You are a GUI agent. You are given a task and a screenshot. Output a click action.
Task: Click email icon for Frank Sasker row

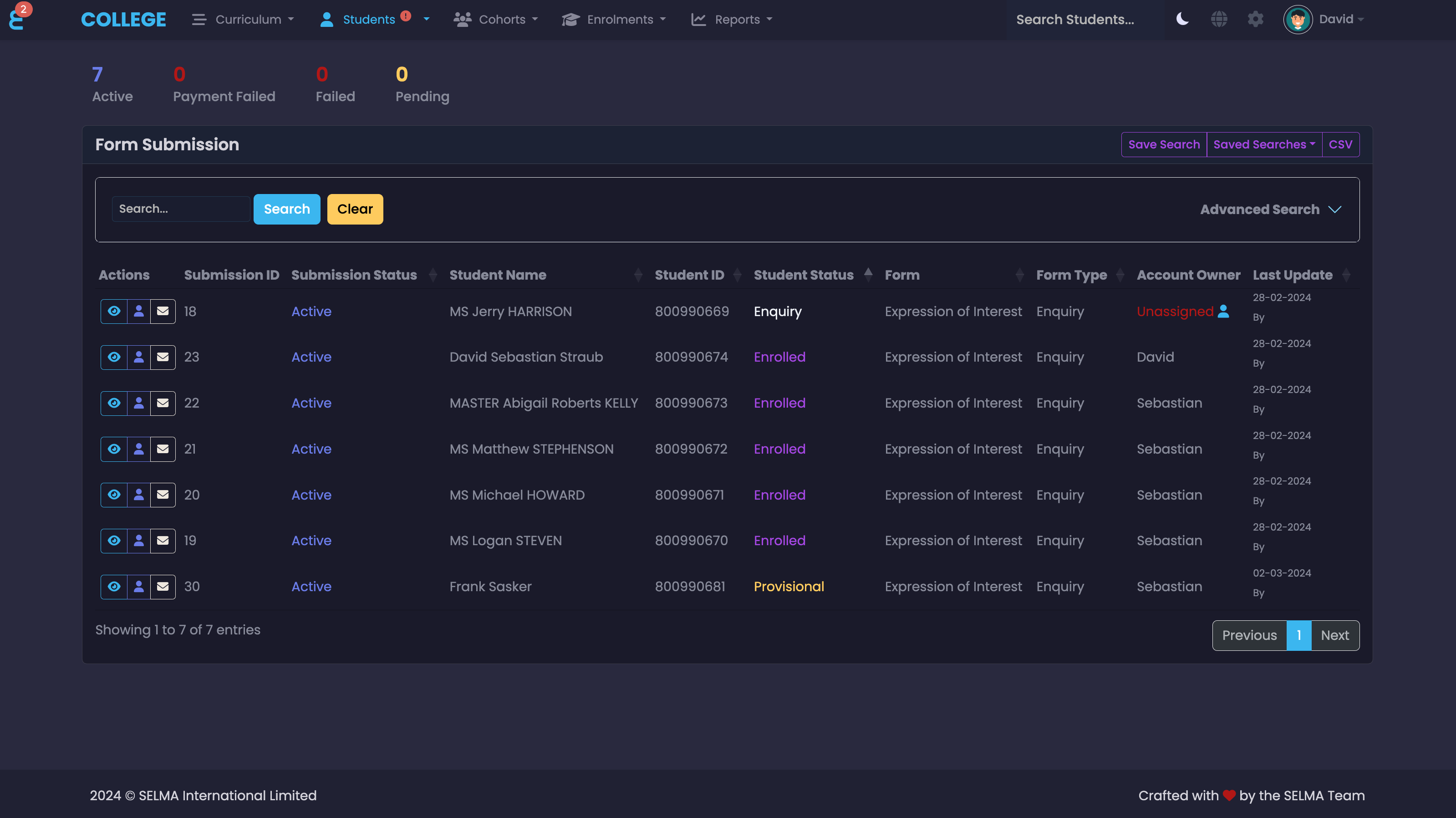[163, 586]
